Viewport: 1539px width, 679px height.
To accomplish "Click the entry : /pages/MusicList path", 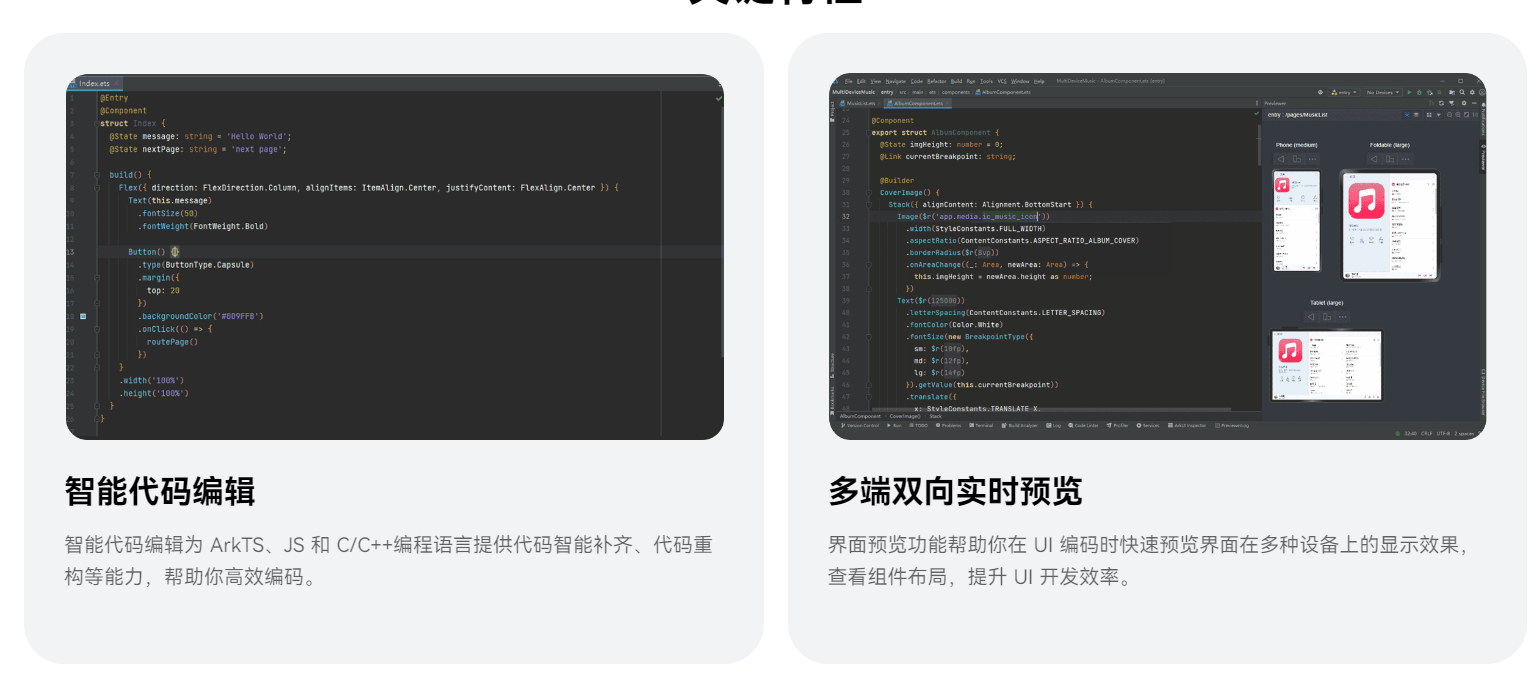I will tap(1298, 115).
